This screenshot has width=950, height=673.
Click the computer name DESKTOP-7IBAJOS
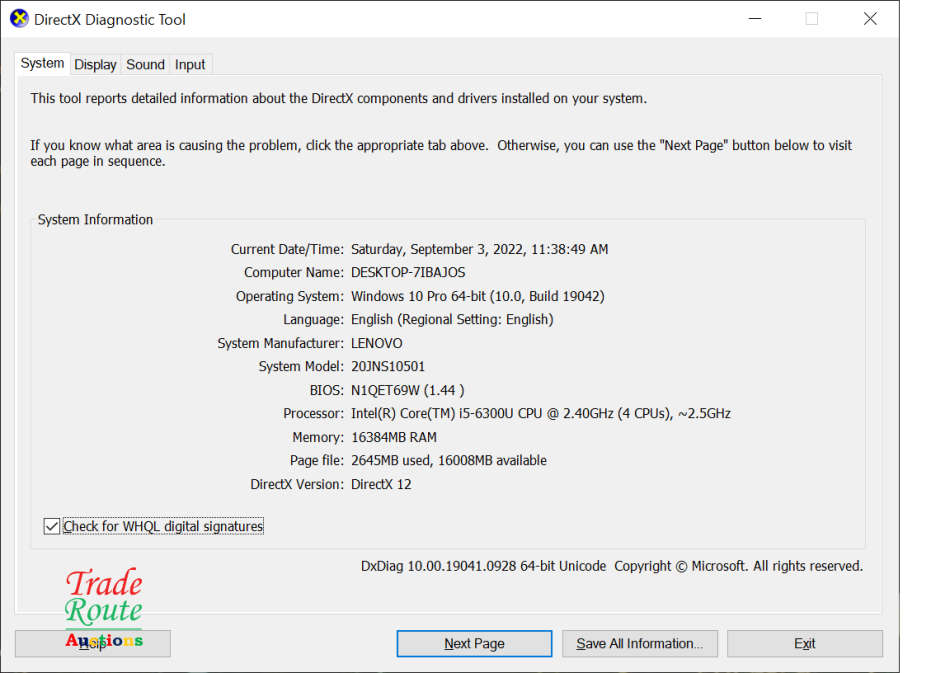tap(408, 273)
